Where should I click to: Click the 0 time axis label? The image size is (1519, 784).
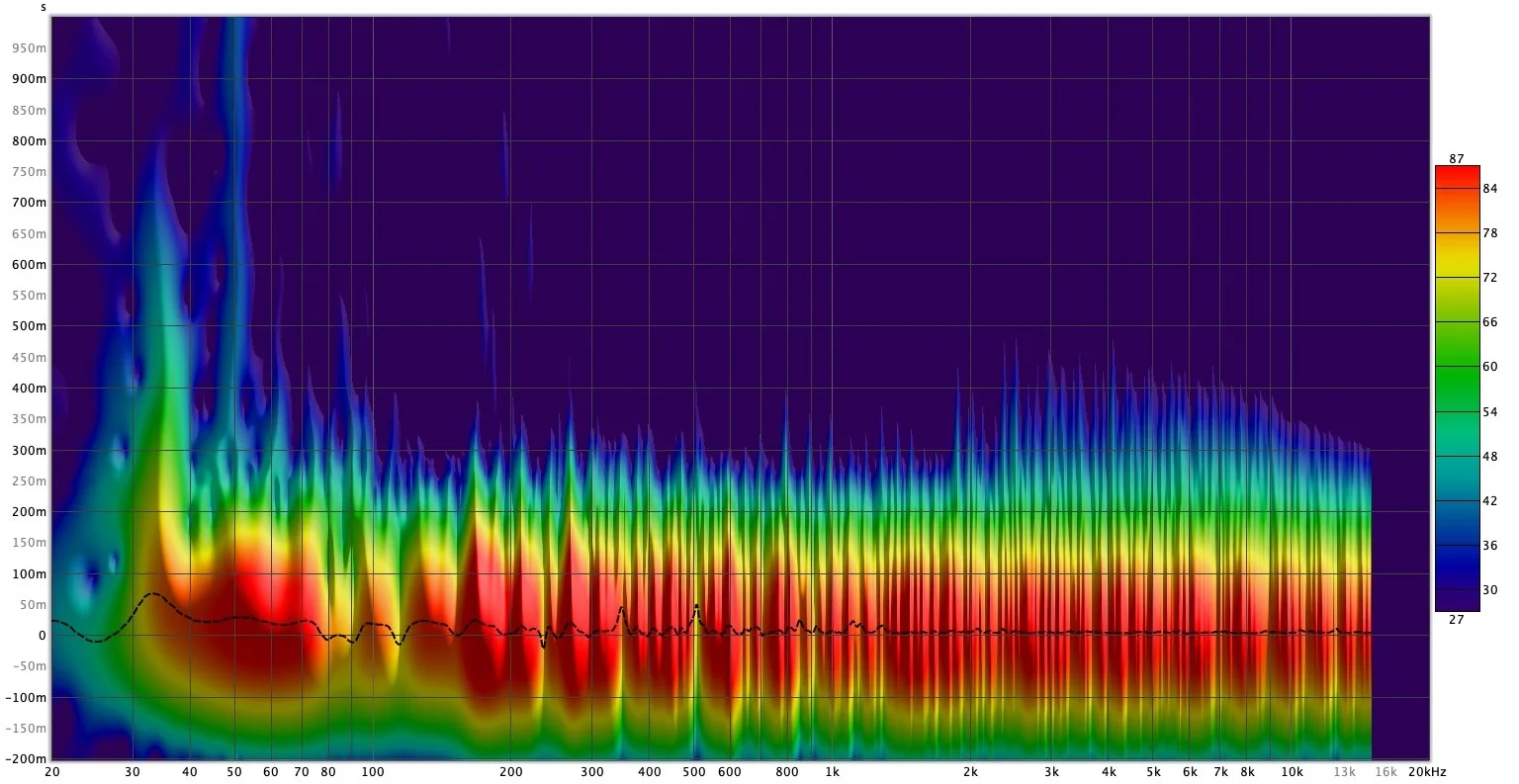[43, 636]
